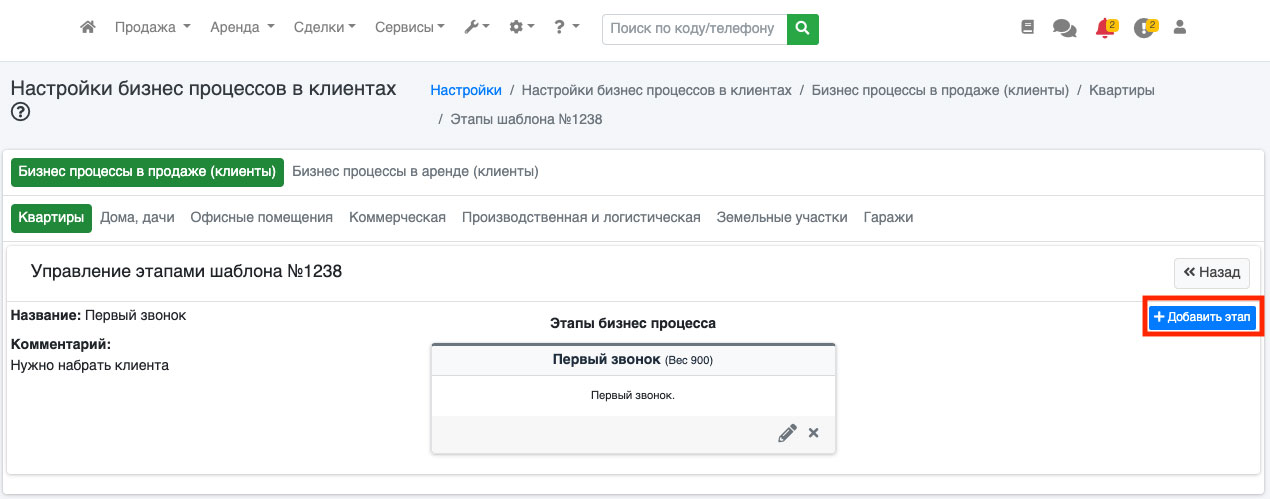Viewport: 1270px width, 499px height.
Task: Click the Добавить этап button
Action: point(1202,317)
